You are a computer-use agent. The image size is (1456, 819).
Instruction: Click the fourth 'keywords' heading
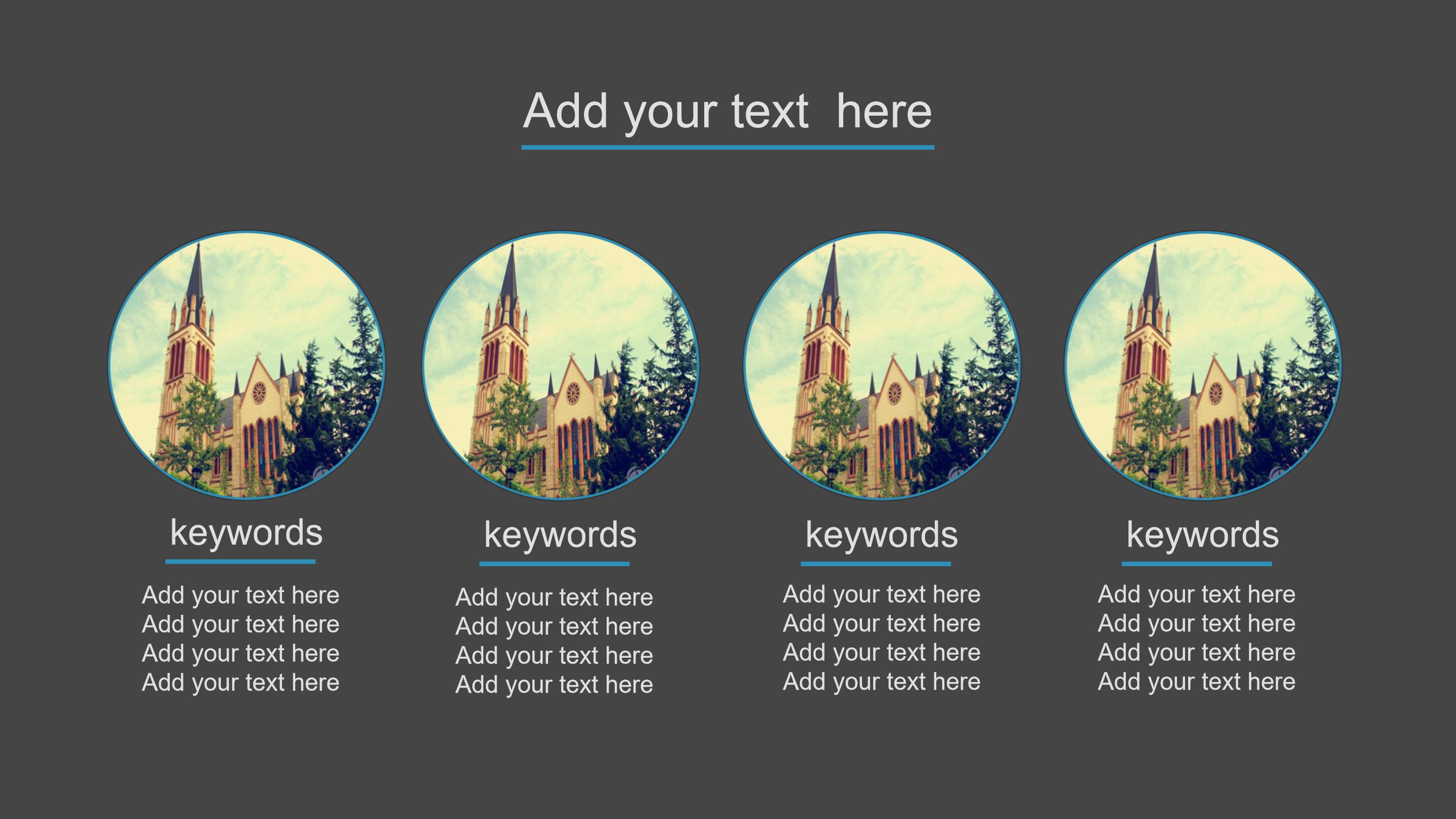[1202, 535]
